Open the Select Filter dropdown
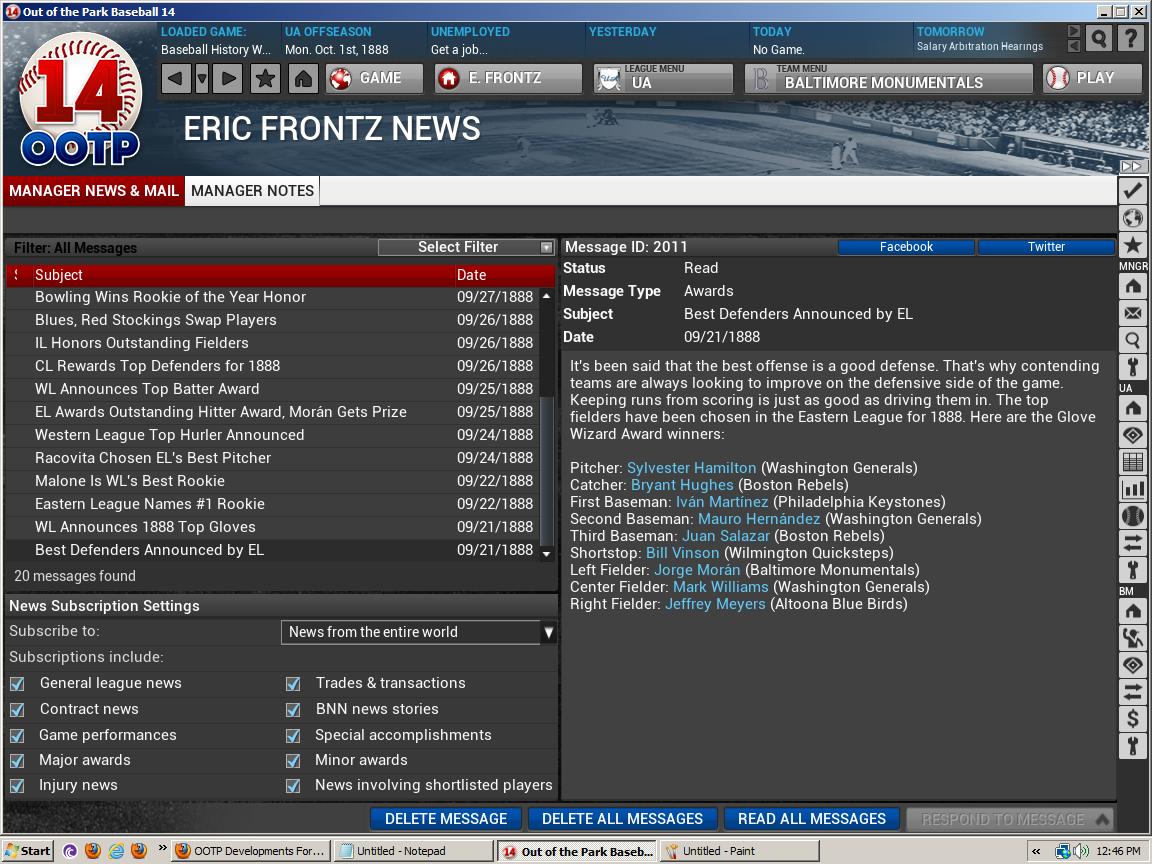This screenshot has width=1152, height=864. pos(466,247)
